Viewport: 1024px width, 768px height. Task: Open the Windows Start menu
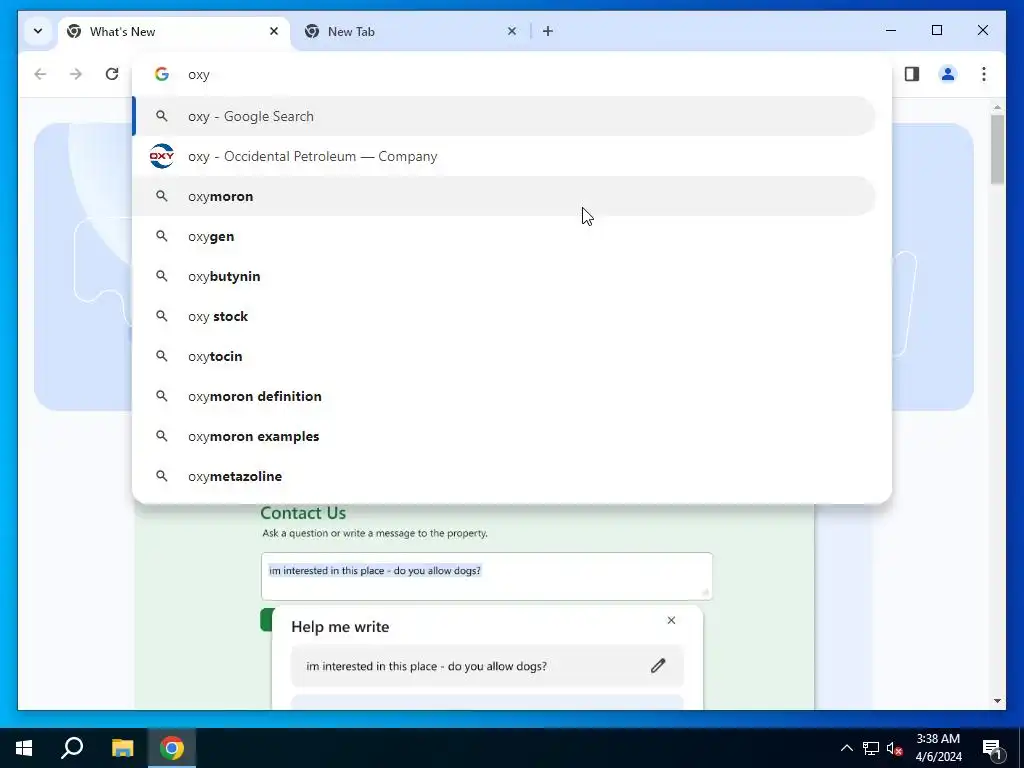pos(24,748)
